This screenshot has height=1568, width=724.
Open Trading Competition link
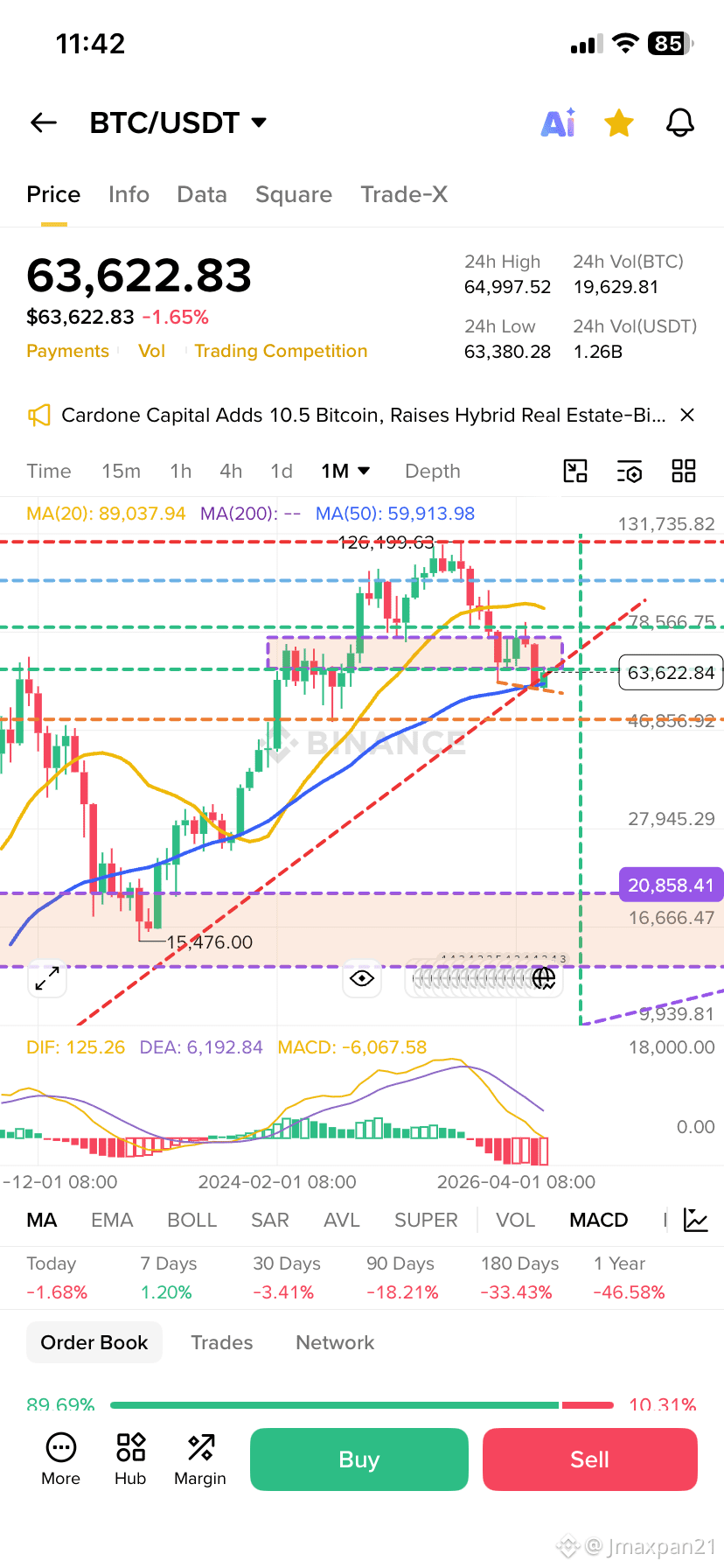[x=281, y=351]
